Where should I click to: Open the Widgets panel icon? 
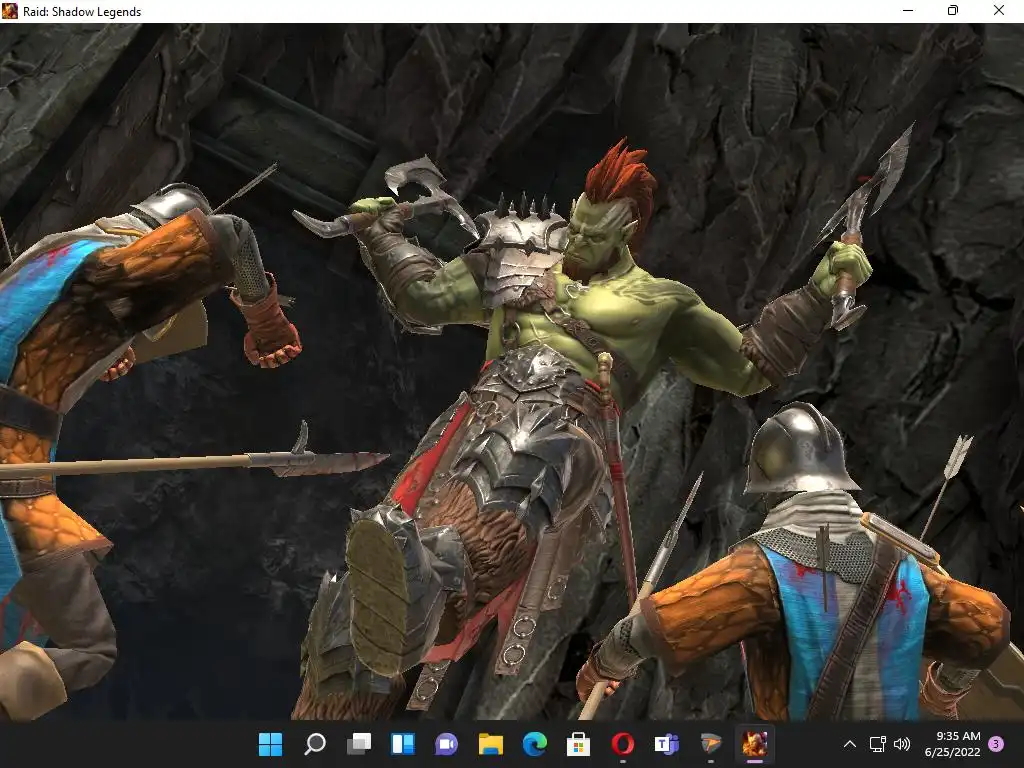pyautogui.click(x=402, y=744)
